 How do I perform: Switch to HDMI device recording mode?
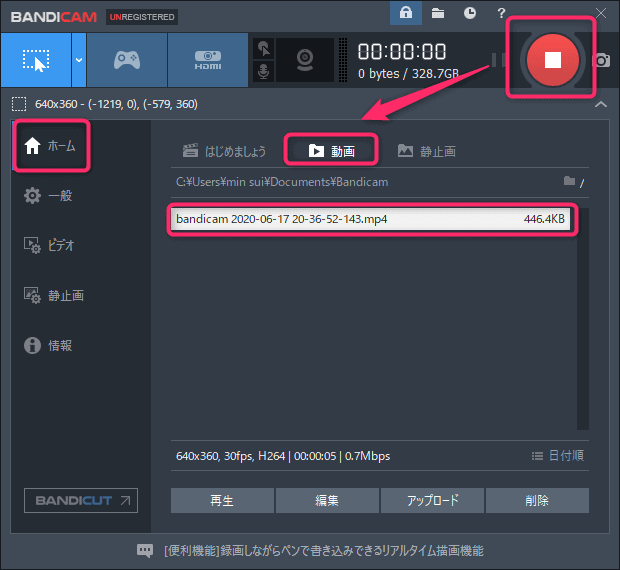(x=206, y=60)
